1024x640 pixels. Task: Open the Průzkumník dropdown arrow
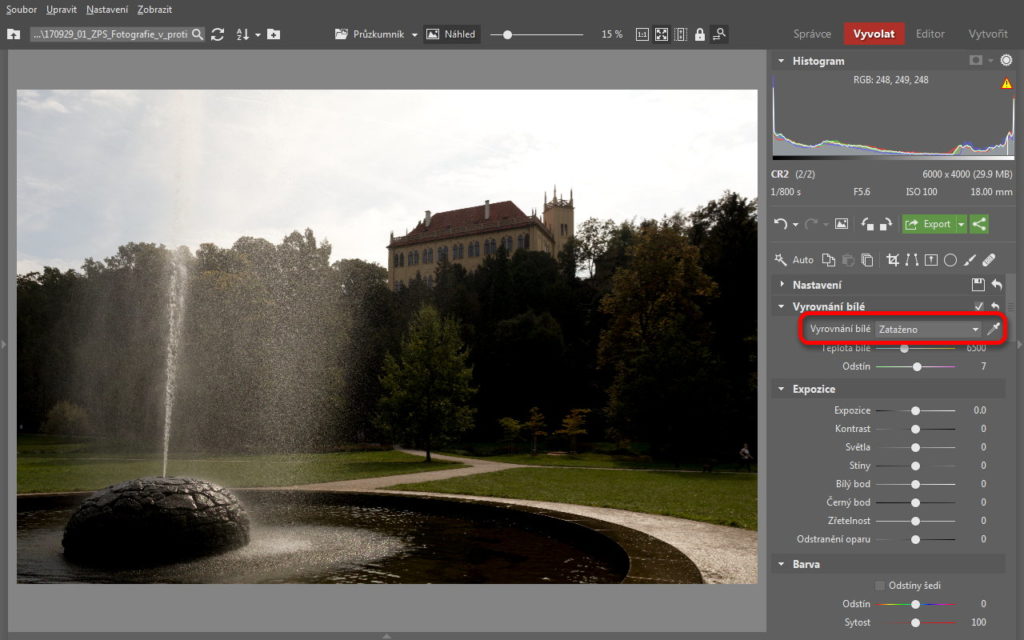pyautogui.click(x=414, y=35)
